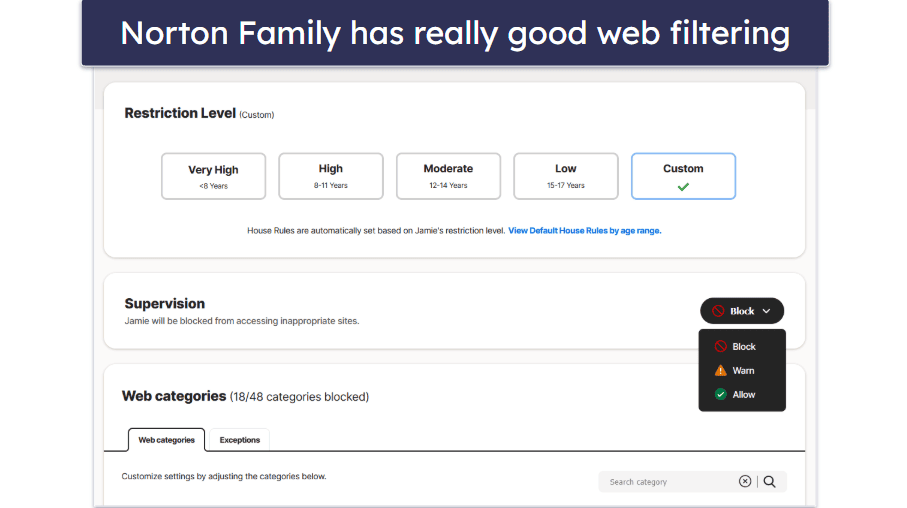Choose the Low 15-17 Years level
The image size is (907, 508).
click(566, 176)
